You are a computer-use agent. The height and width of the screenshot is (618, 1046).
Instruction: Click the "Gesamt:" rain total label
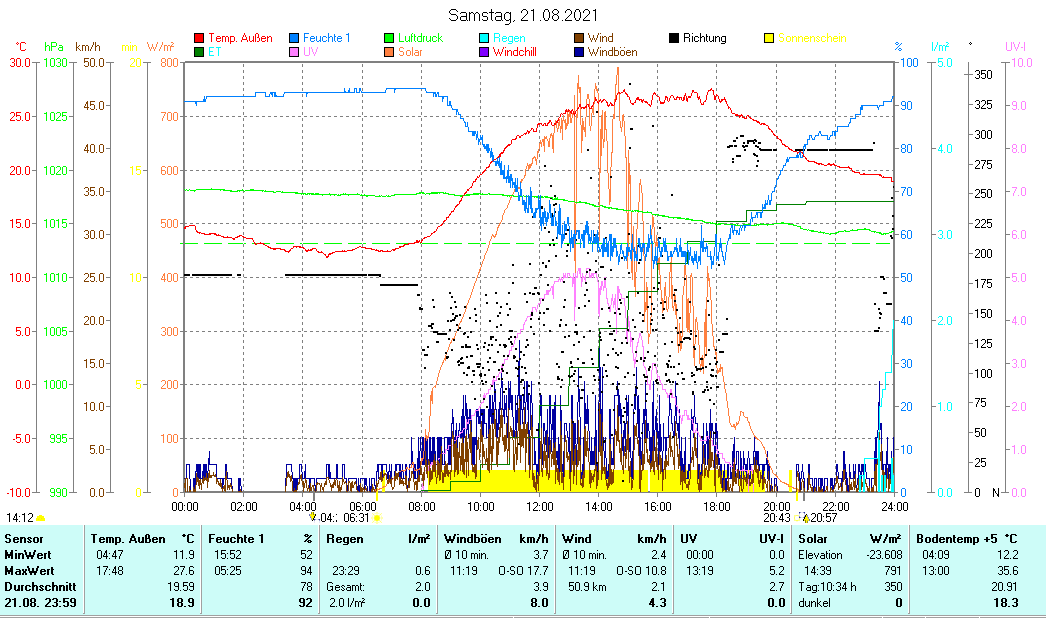[x=346, y=587]
